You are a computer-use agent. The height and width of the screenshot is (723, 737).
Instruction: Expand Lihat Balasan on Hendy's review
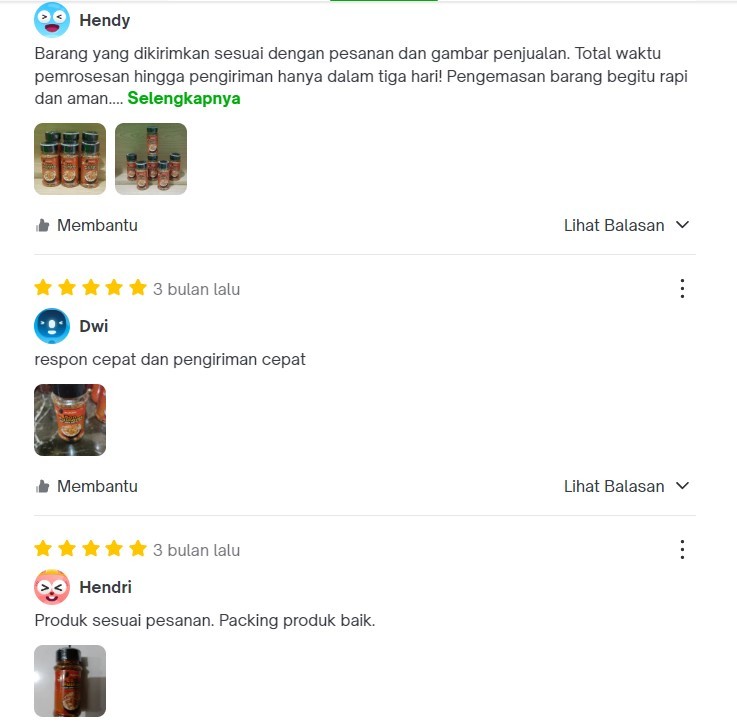coord(627,225)
